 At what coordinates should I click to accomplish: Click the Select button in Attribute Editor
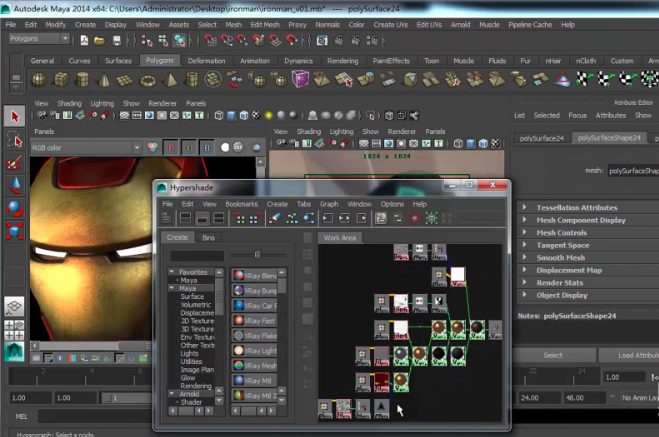(553, 355)
